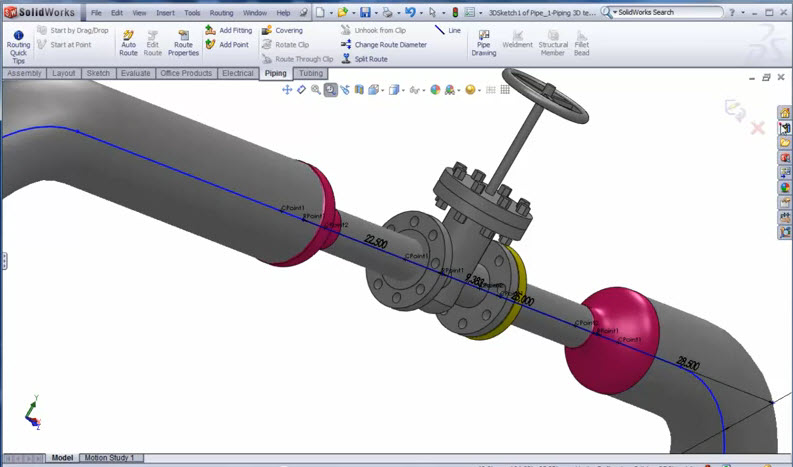Open SolidWorks Resources home icon in task pane
793x467 pixels.
point(785,113)
